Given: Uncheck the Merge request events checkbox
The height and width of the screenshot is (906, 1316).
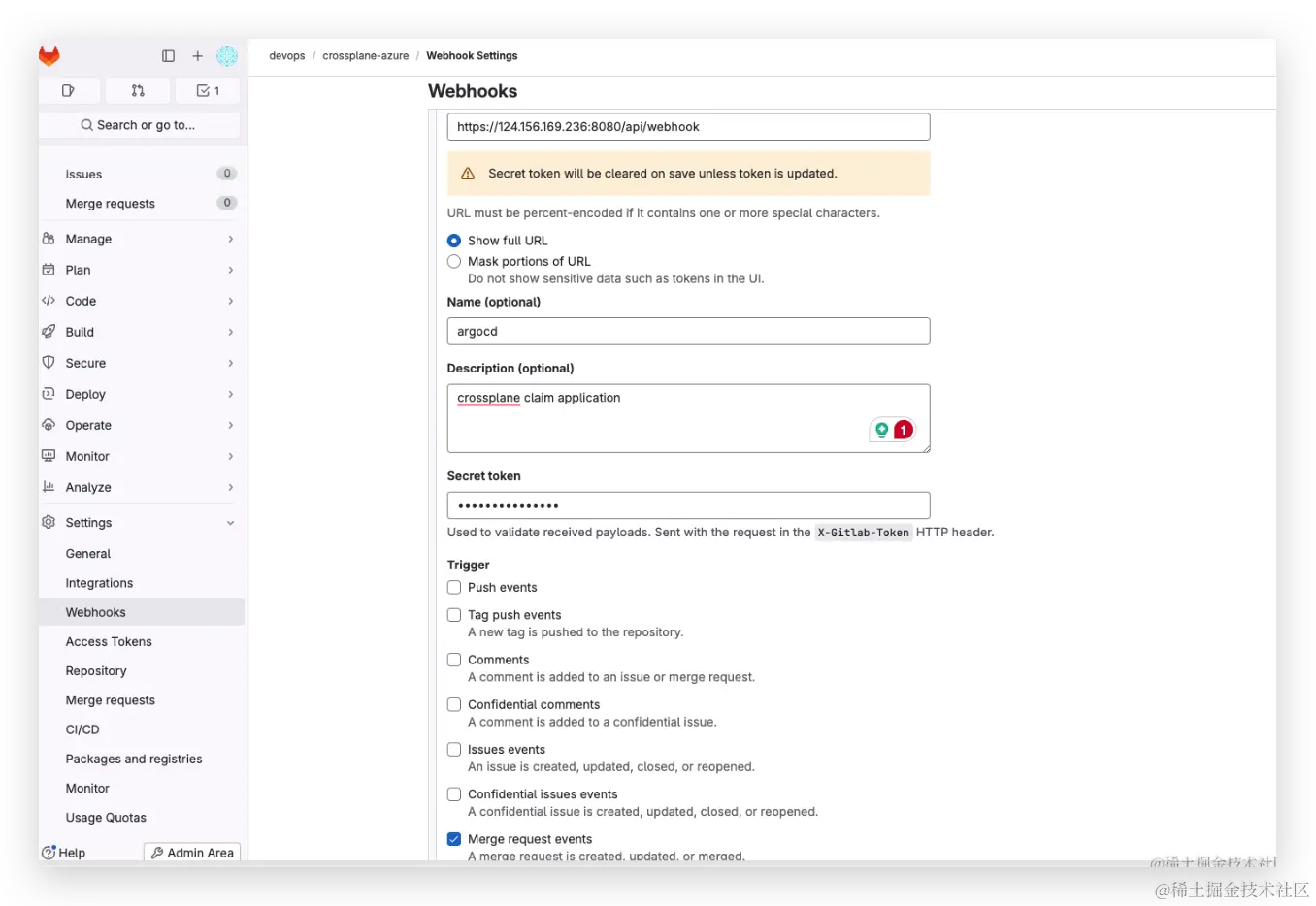Looking at the screenshot, I should 454,839.
